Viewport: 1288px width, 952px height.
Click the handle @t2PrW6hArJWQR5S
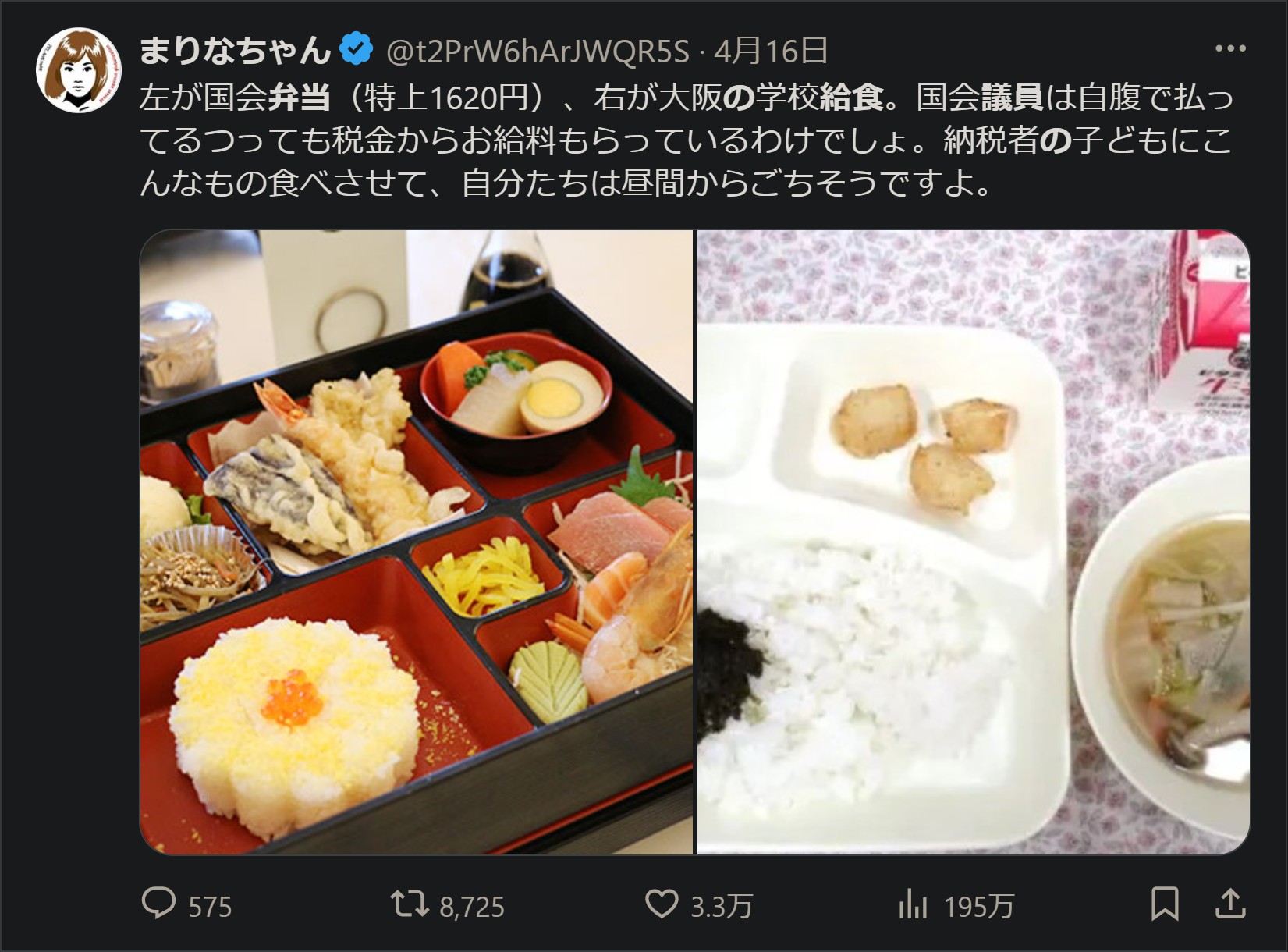click(538, 52)
